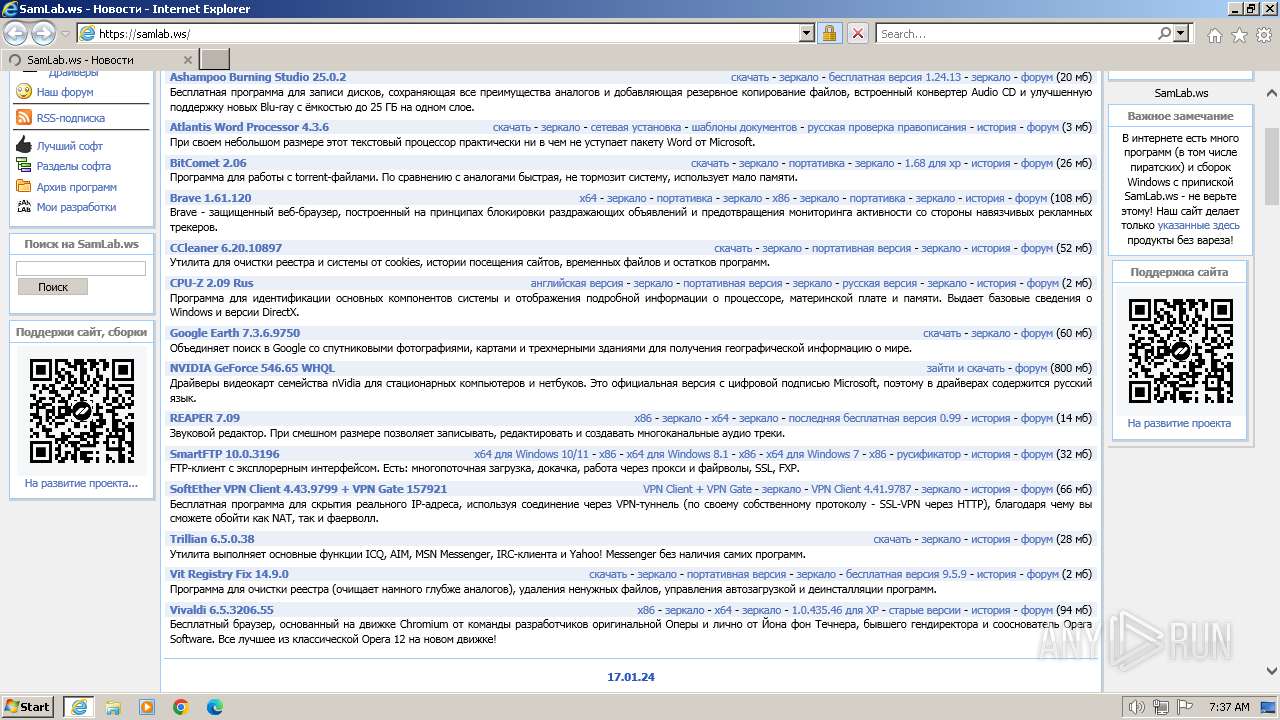Image resolution: width=1280 pixels, height=720 pixels.
Task: Open Ashampoo Burning Studio 25.0.2 link
Action: 258,77
